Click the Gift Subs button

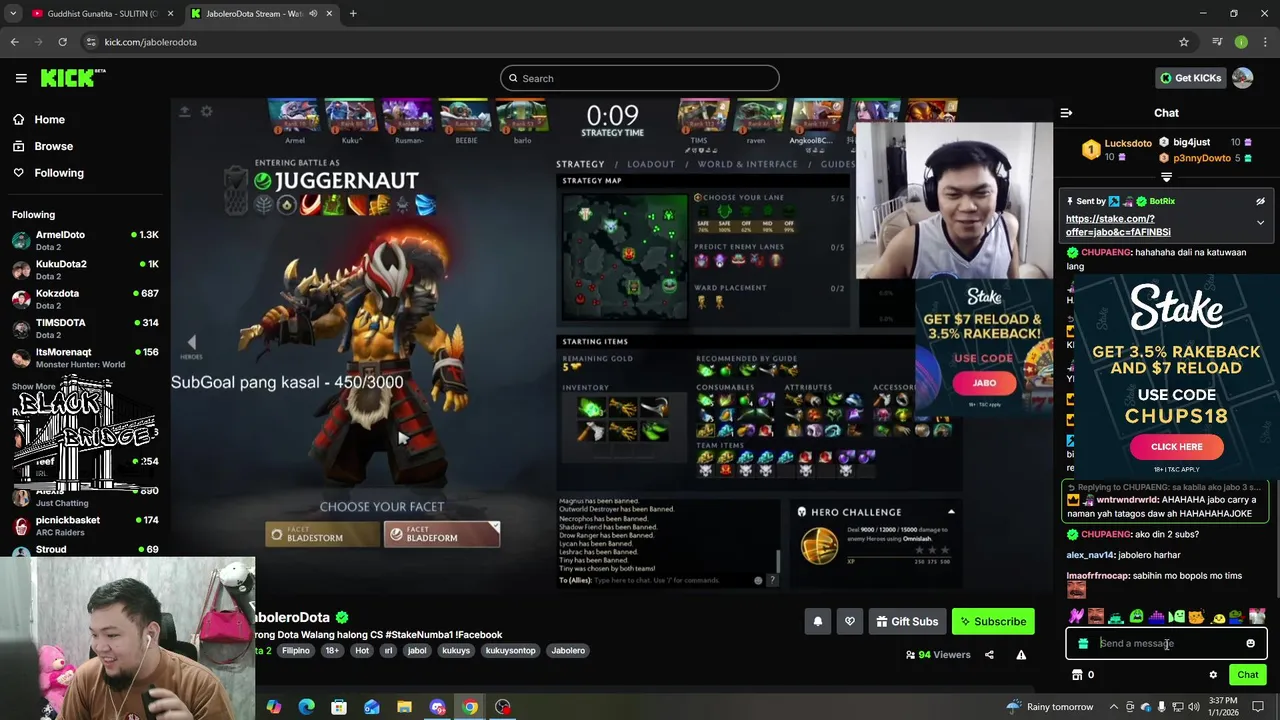coord(907,622)
